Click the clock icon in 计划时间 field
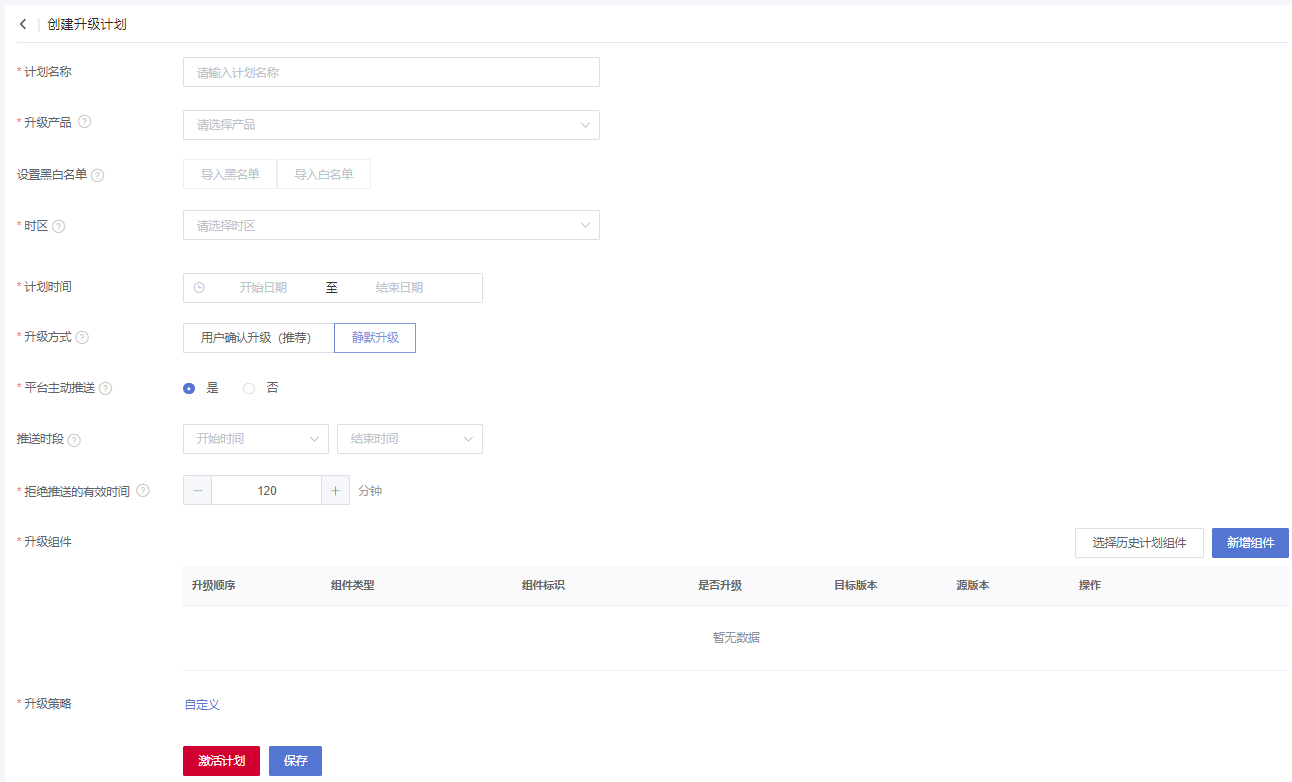The width and height of the screenshot is (1292, 782). click(199, 288)
